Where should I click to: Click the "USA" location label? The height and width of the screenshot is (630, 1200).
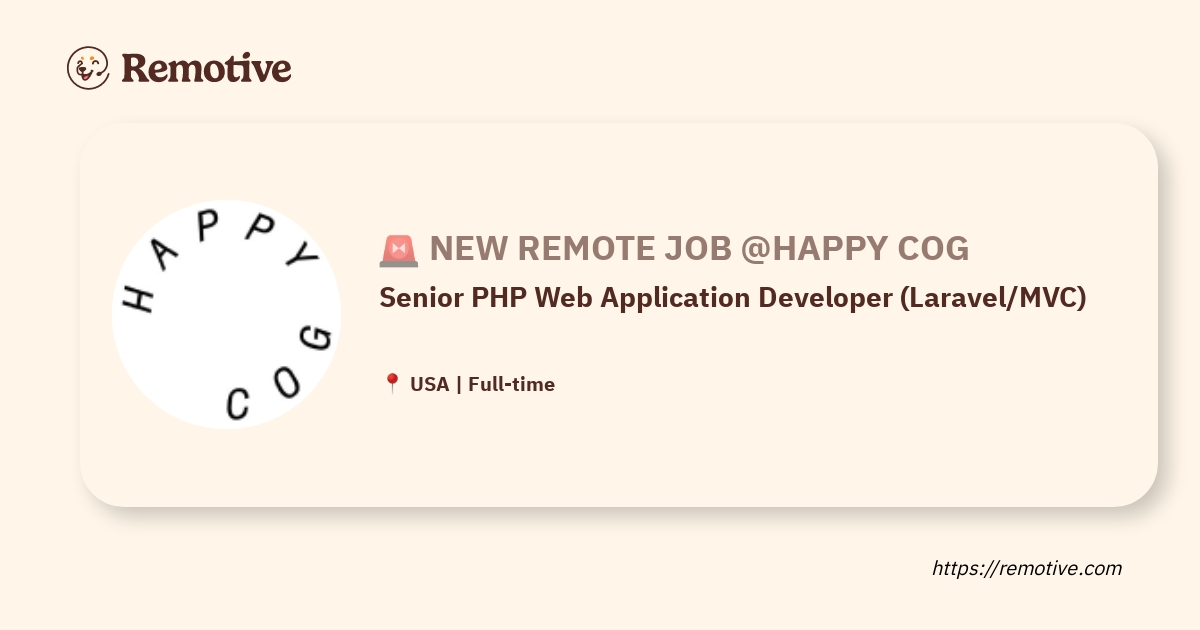pos(429,384)
